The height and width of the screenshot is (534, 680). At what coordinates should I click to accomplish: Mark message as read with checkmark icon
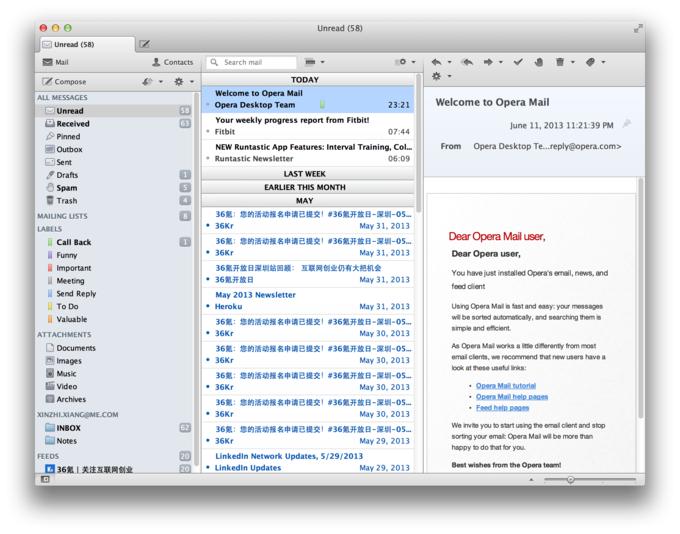coord(518,62)
